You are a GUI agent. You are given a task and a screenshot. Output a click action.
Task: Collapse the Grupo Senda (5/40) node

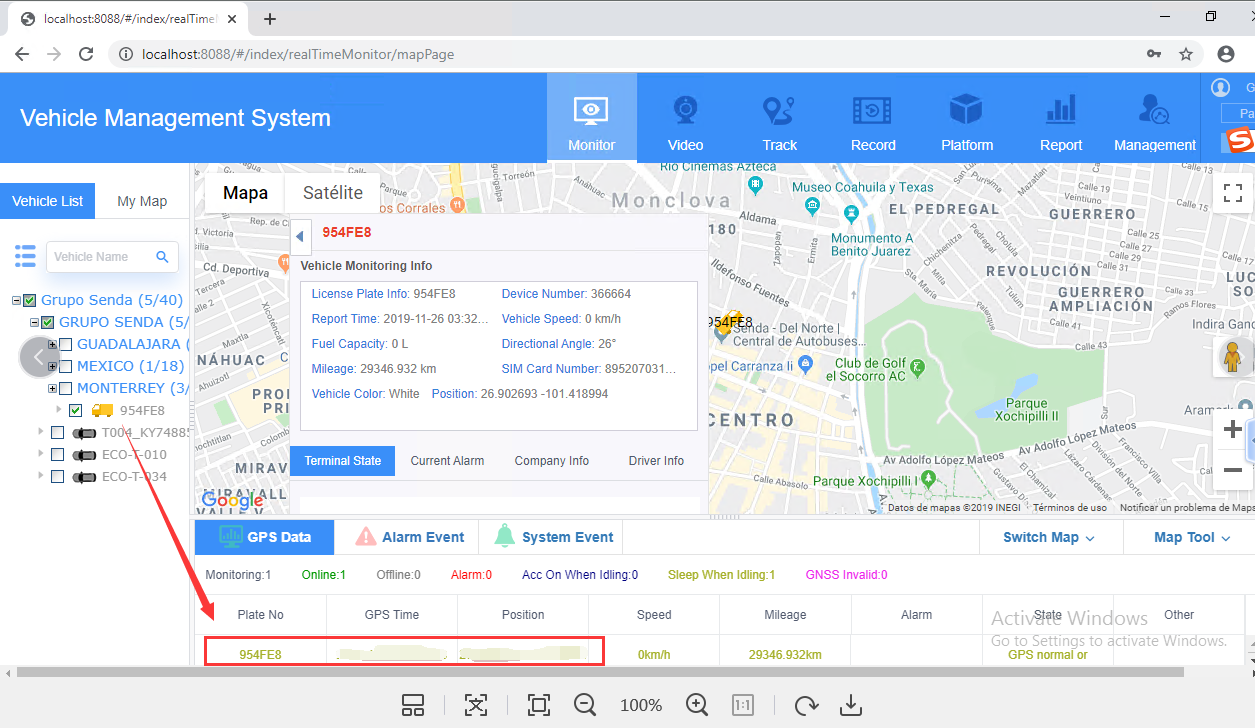[x=17, y=300]
